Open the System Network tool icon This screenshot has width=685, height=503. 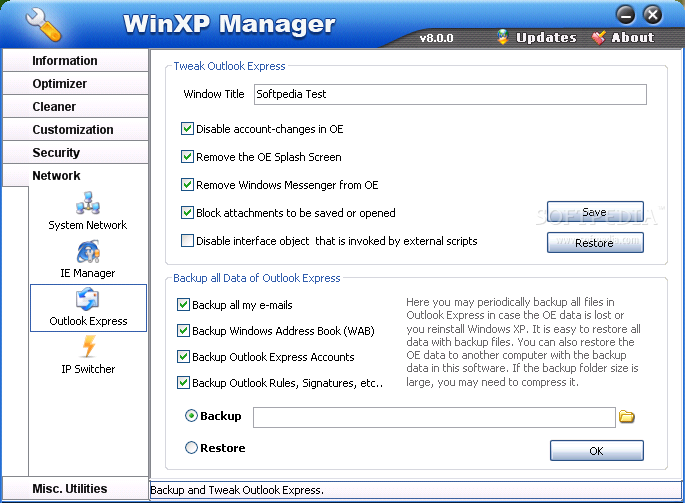pos(88,202)
